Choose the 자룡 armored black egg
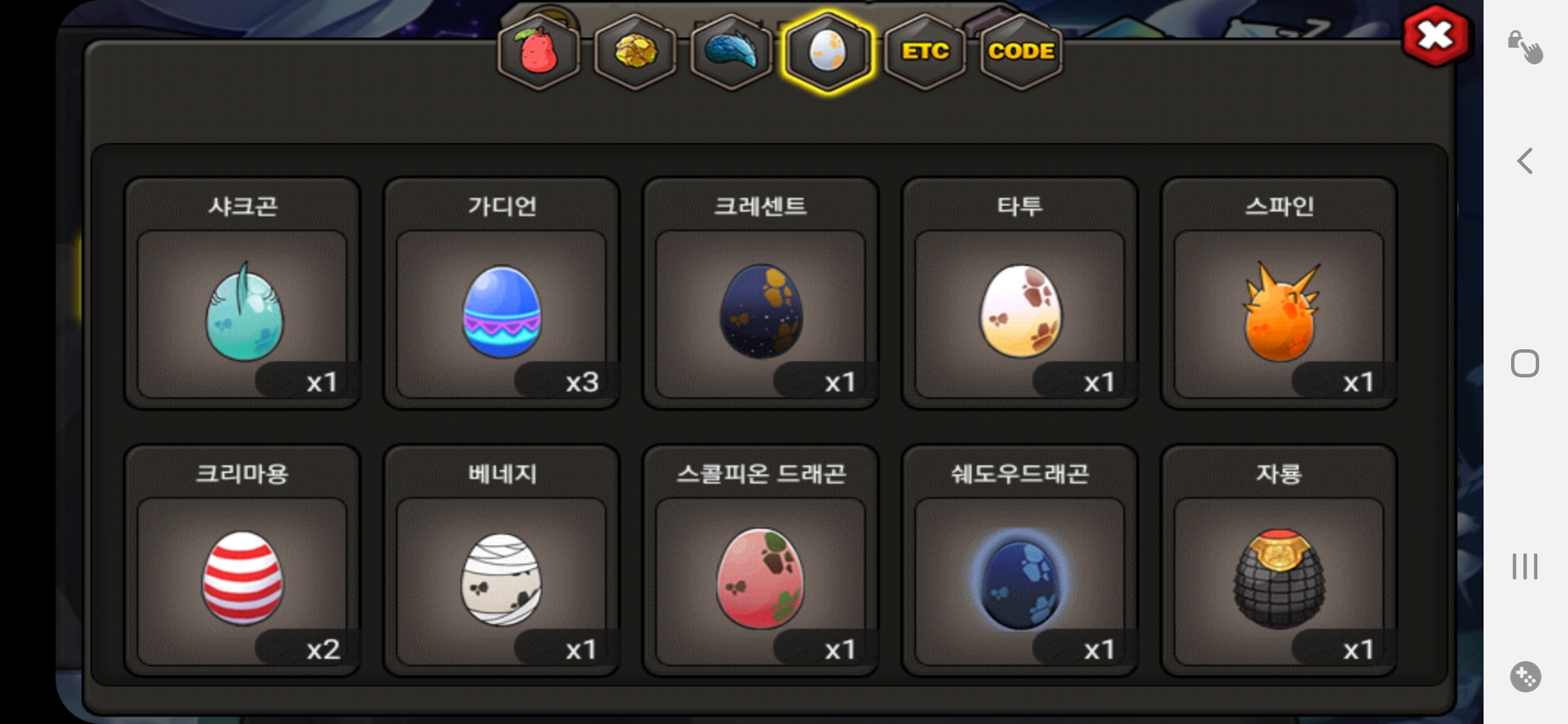The image size is (1568, 724). 1279,561
